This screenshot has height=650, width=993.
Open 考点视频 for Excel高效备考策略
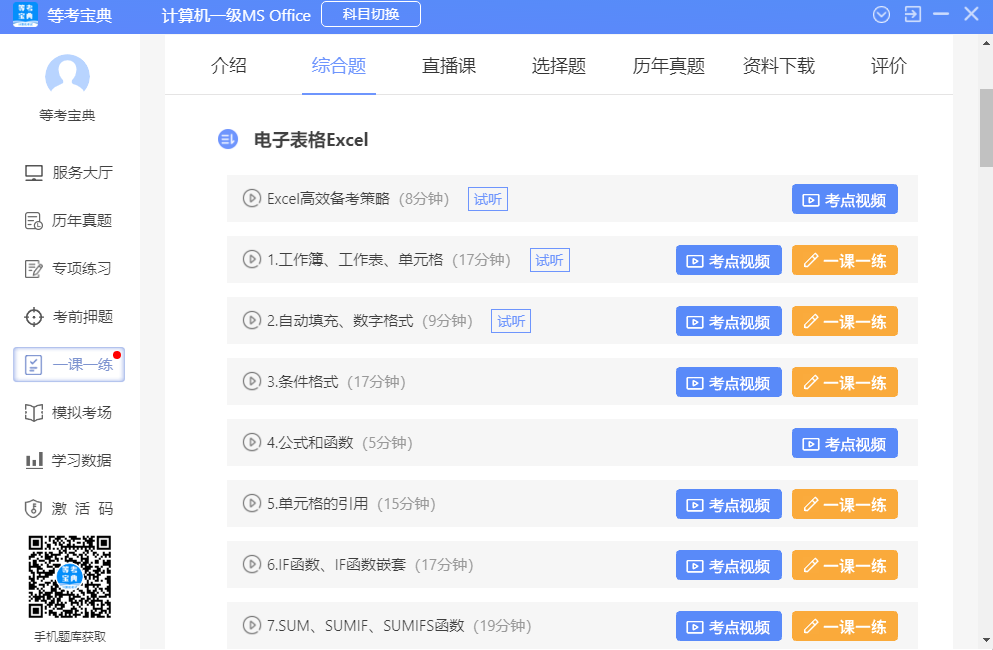pos(844,200)
